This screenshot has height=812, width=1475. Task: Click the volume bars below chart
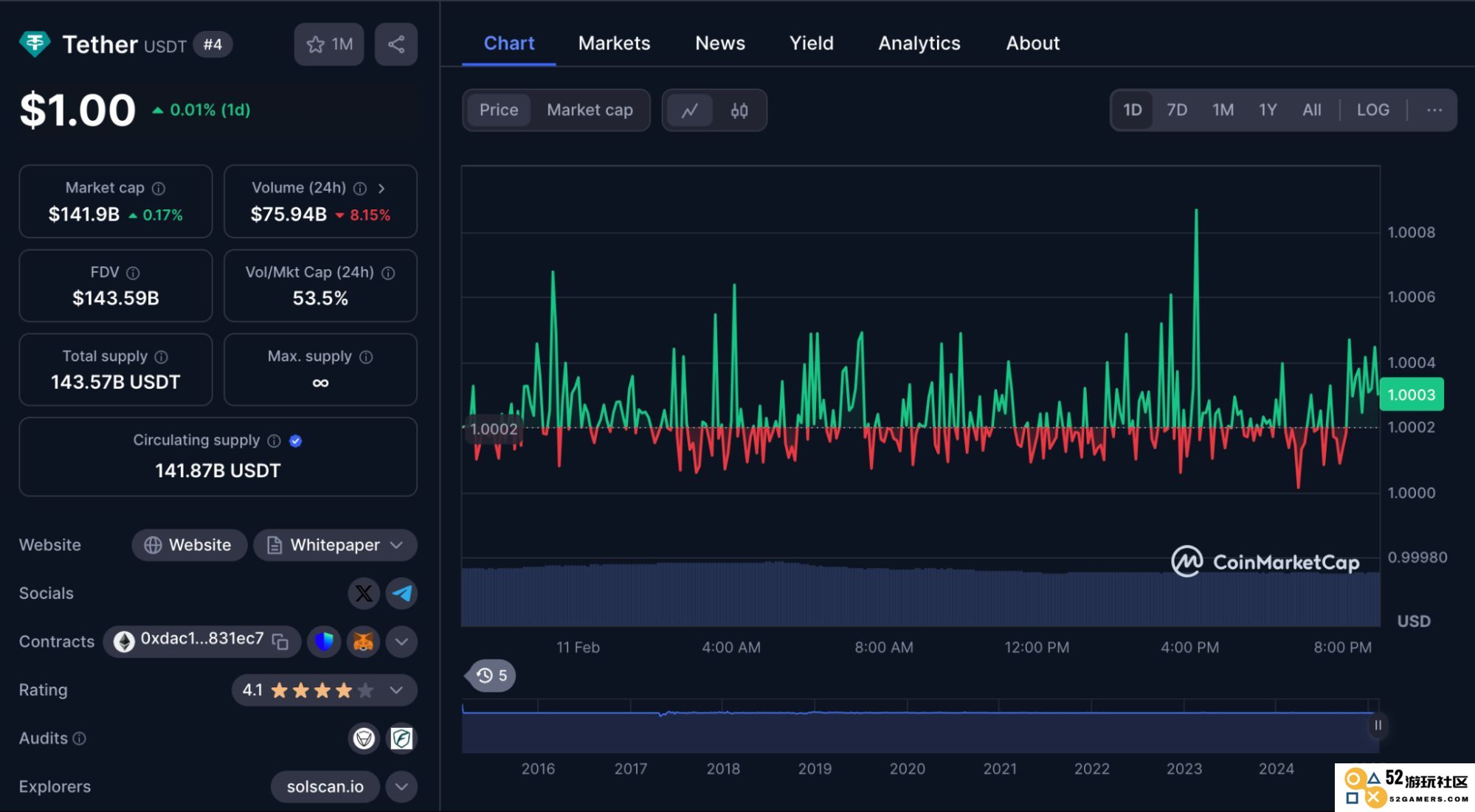click(x=920, y=595)
